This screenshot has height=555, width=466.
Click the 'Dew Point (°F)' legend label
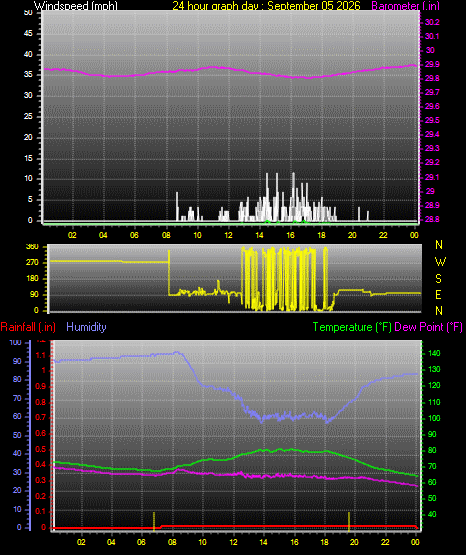[x=428, y=327]
